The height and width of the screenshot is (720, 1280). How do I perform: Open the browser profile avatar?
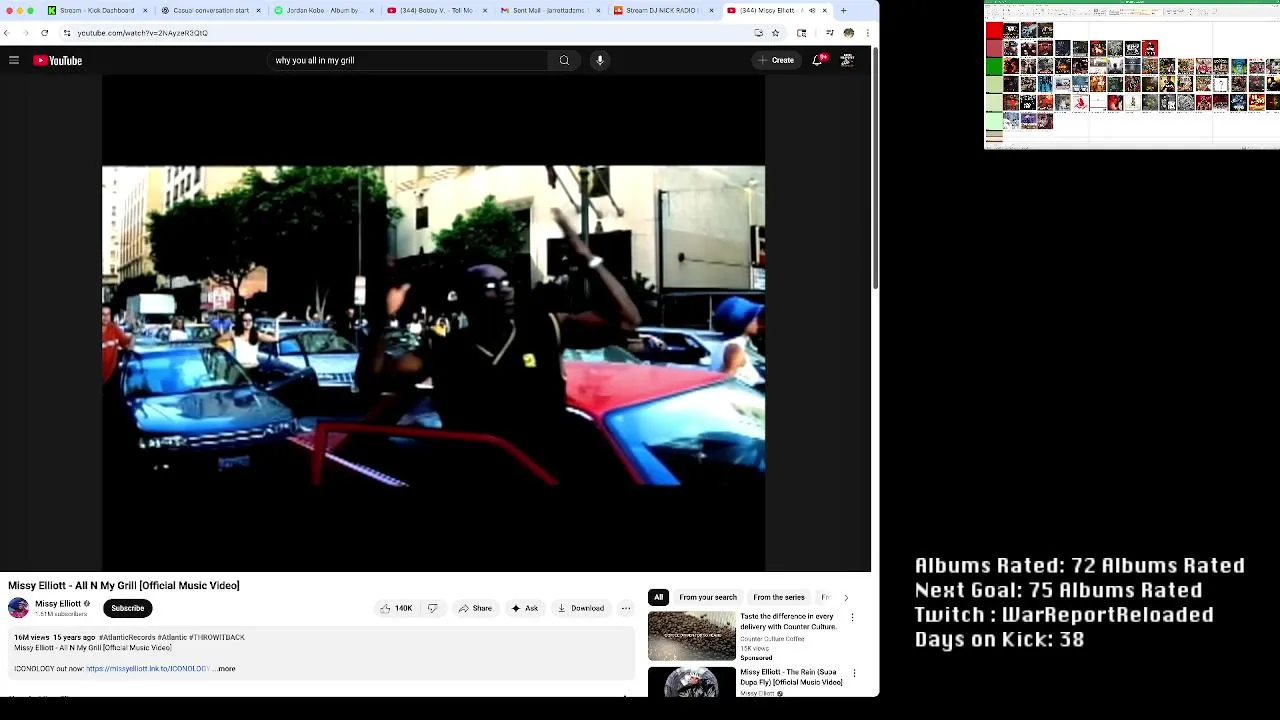(x=848, y=33)
